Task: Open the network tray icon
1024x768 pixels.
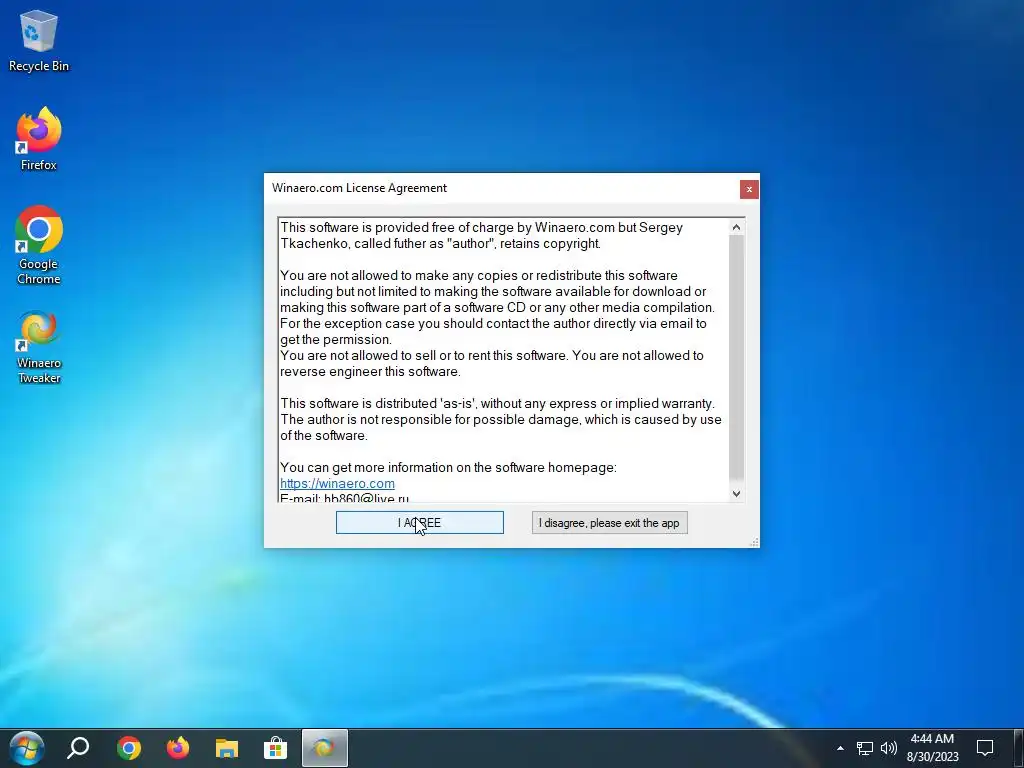Action: point(865,748)
